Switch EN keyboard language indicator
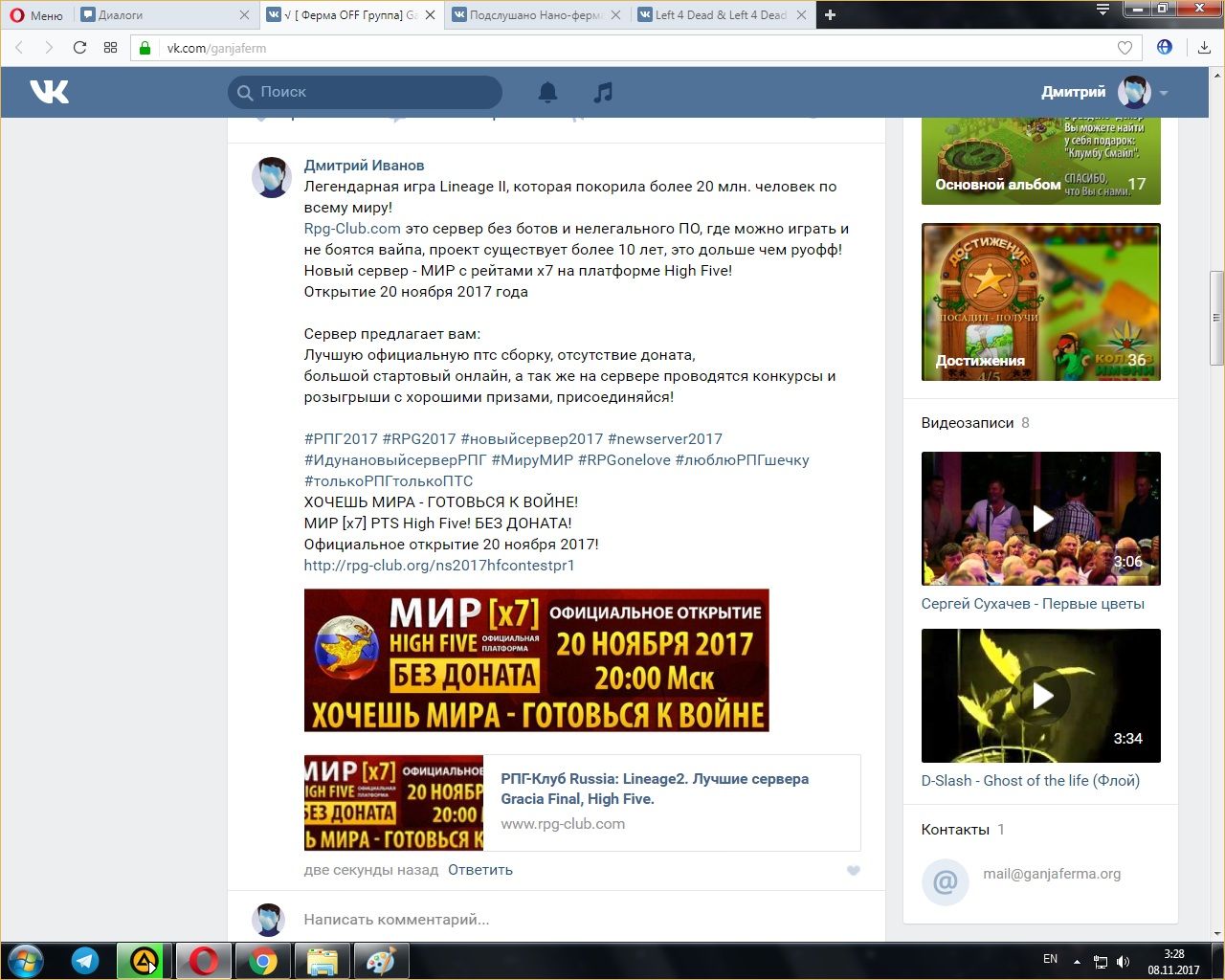Screen dimensions: 1225x980 (1050, 959)
